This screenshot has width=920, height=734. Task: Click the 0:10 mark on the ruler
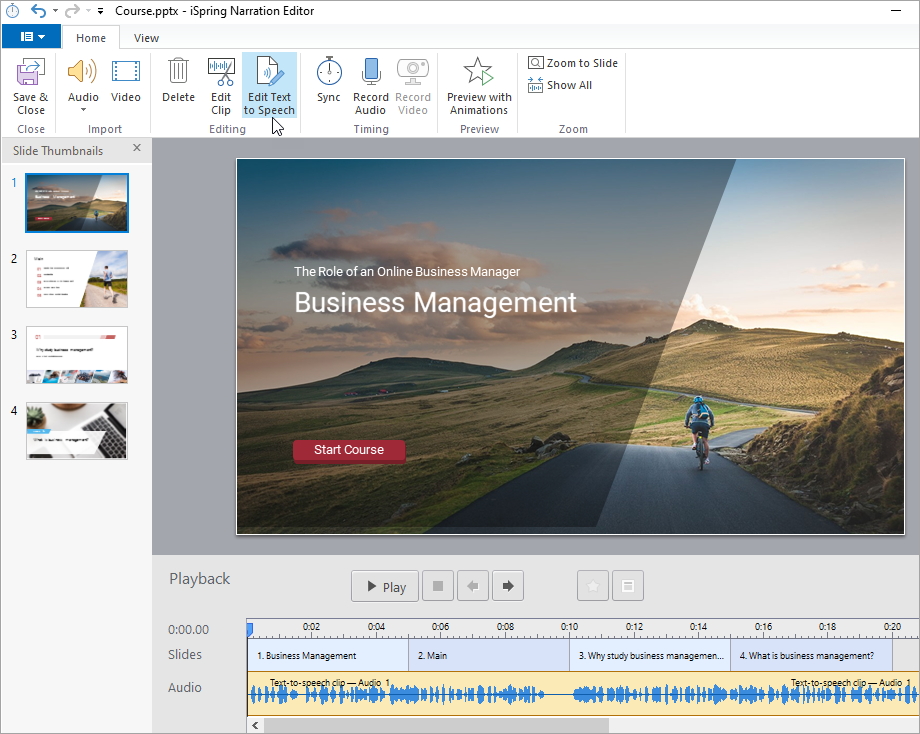click(x=569, y=627)
